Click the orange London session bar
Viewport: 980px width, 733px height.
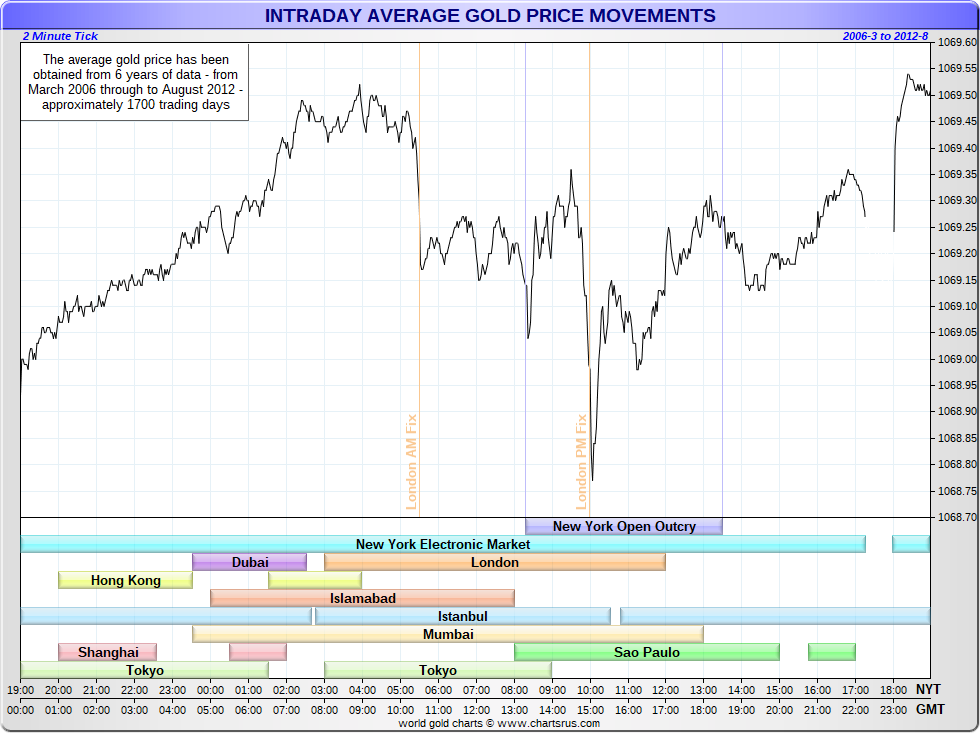[x=495, y=562]
